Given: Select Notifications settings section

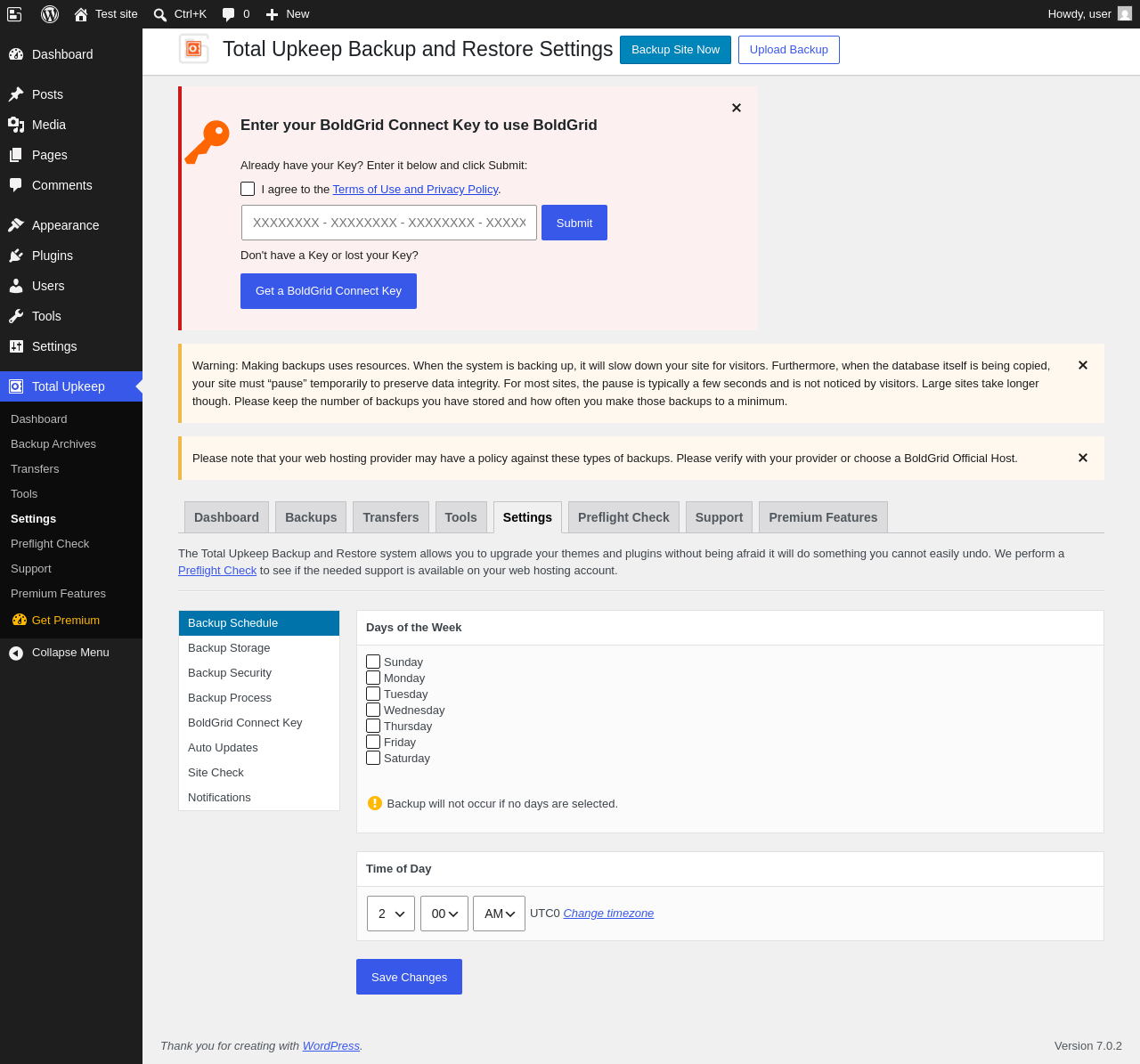Looking at the screenshot, I should click(x=259, y=798).
